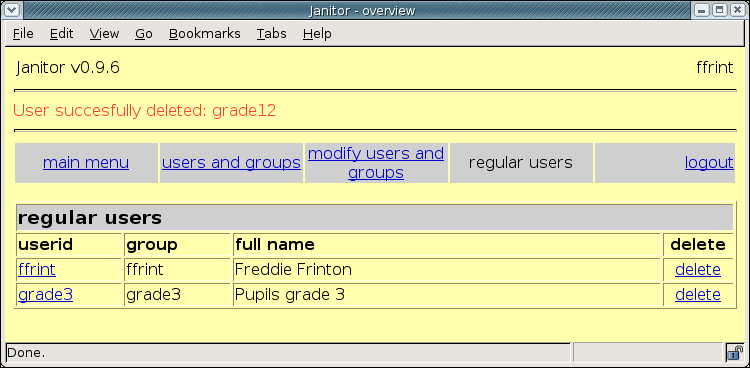Screen dimensions: 750x368
Task: Maximize the Janitor overview window
Action: pyautogui.click(x=719, y=10)
